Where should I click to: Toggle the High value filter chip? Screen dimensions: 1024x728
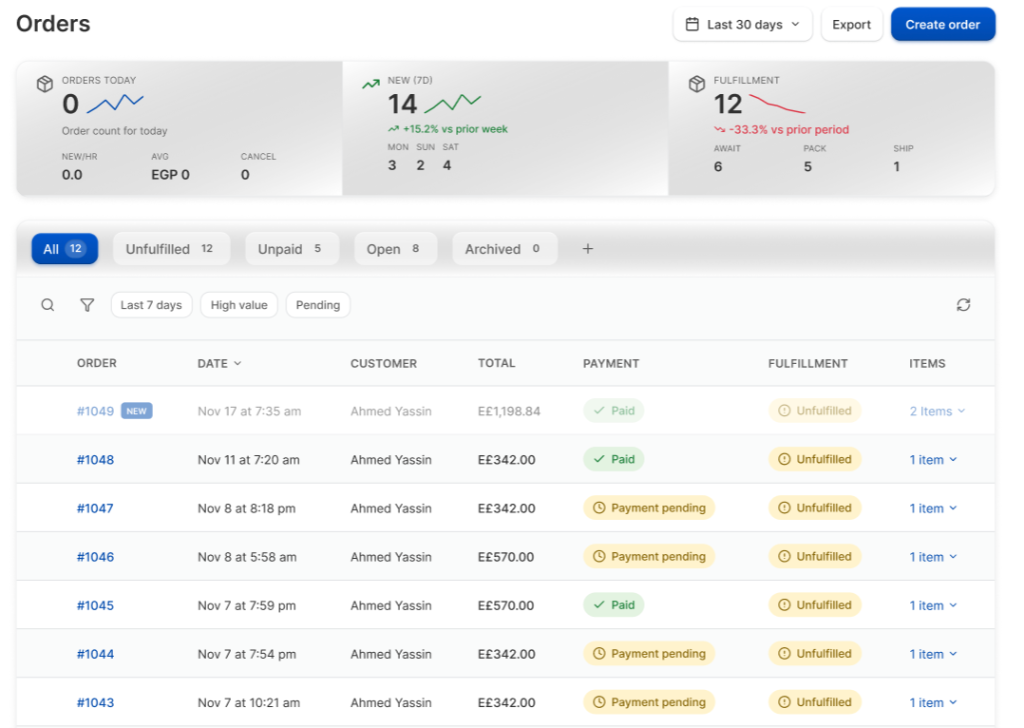point(238,304)
